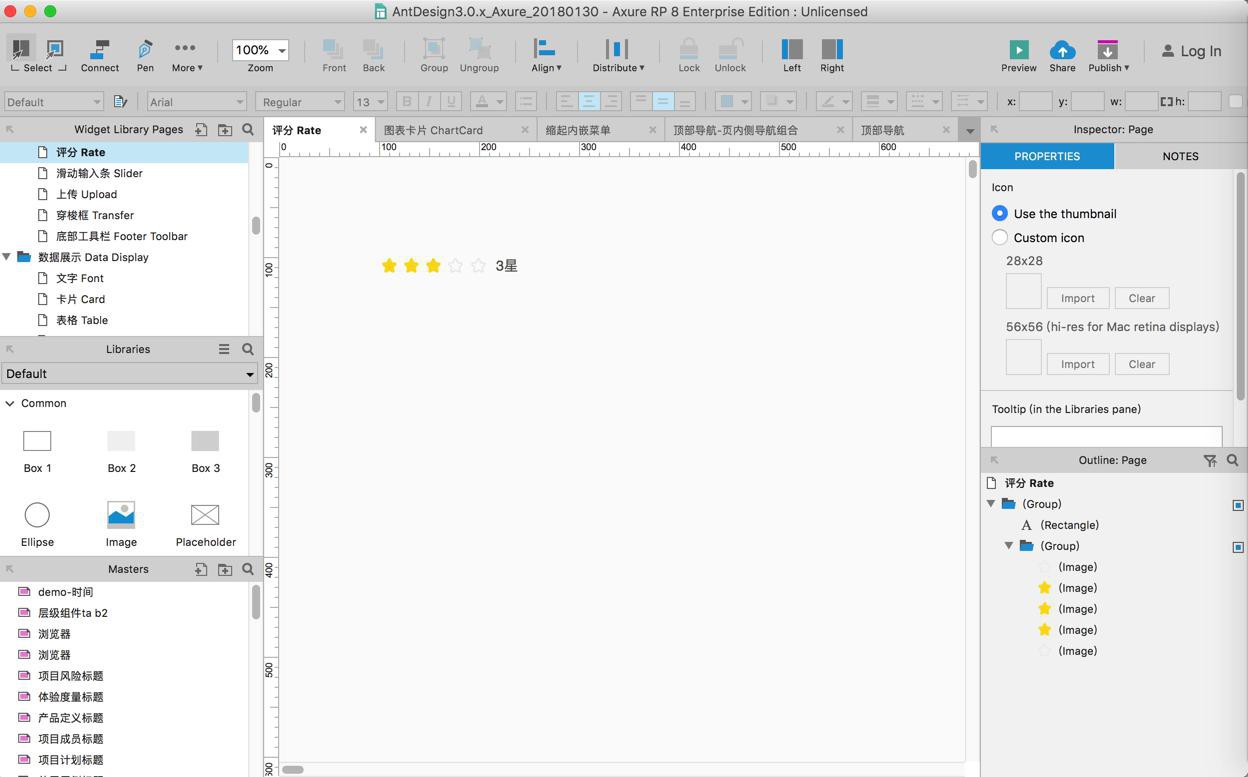Select Use the thumbnail radio button

point(1000,213)
